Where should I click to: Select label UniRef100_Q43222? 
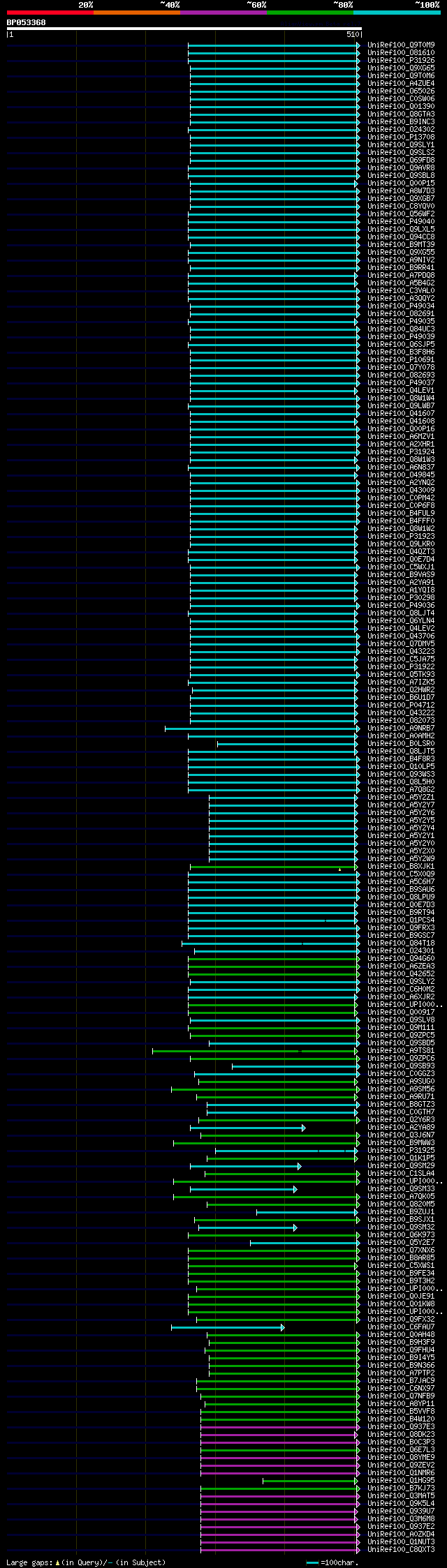[401, 713]
